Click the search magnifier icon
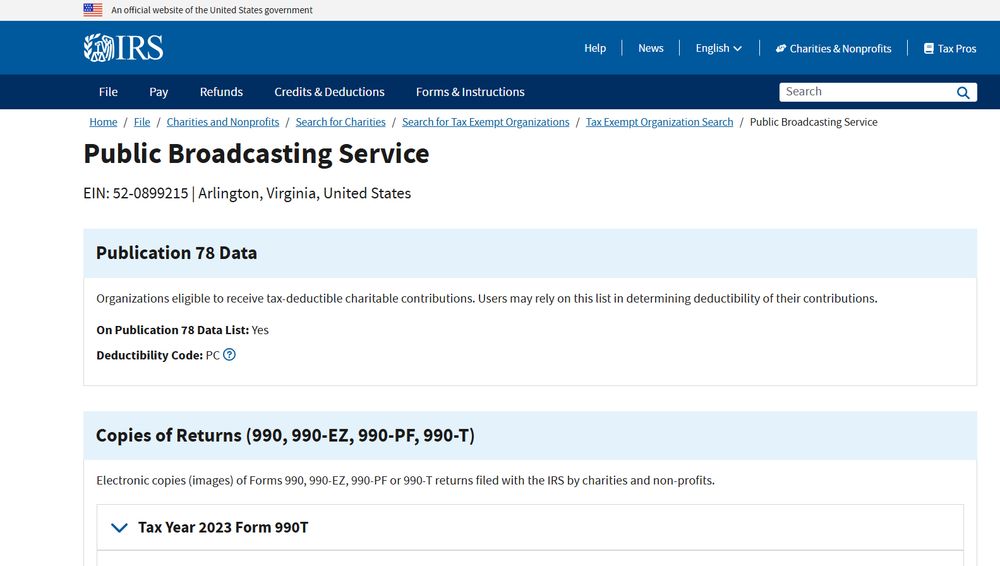 pos(963,93)
